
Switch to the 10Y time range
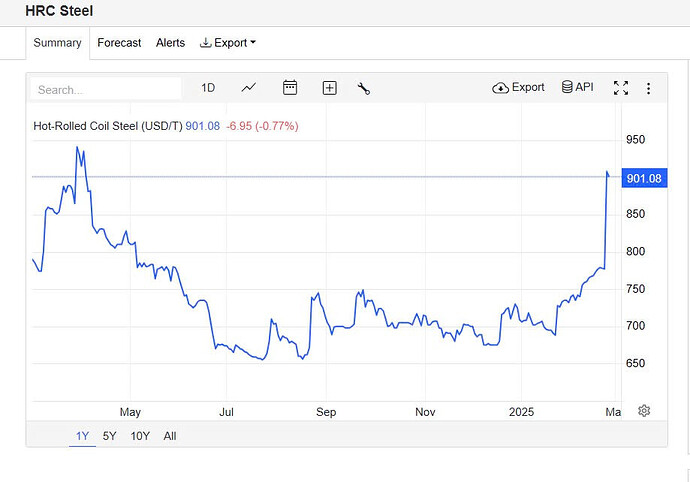(x=140, y=436)
